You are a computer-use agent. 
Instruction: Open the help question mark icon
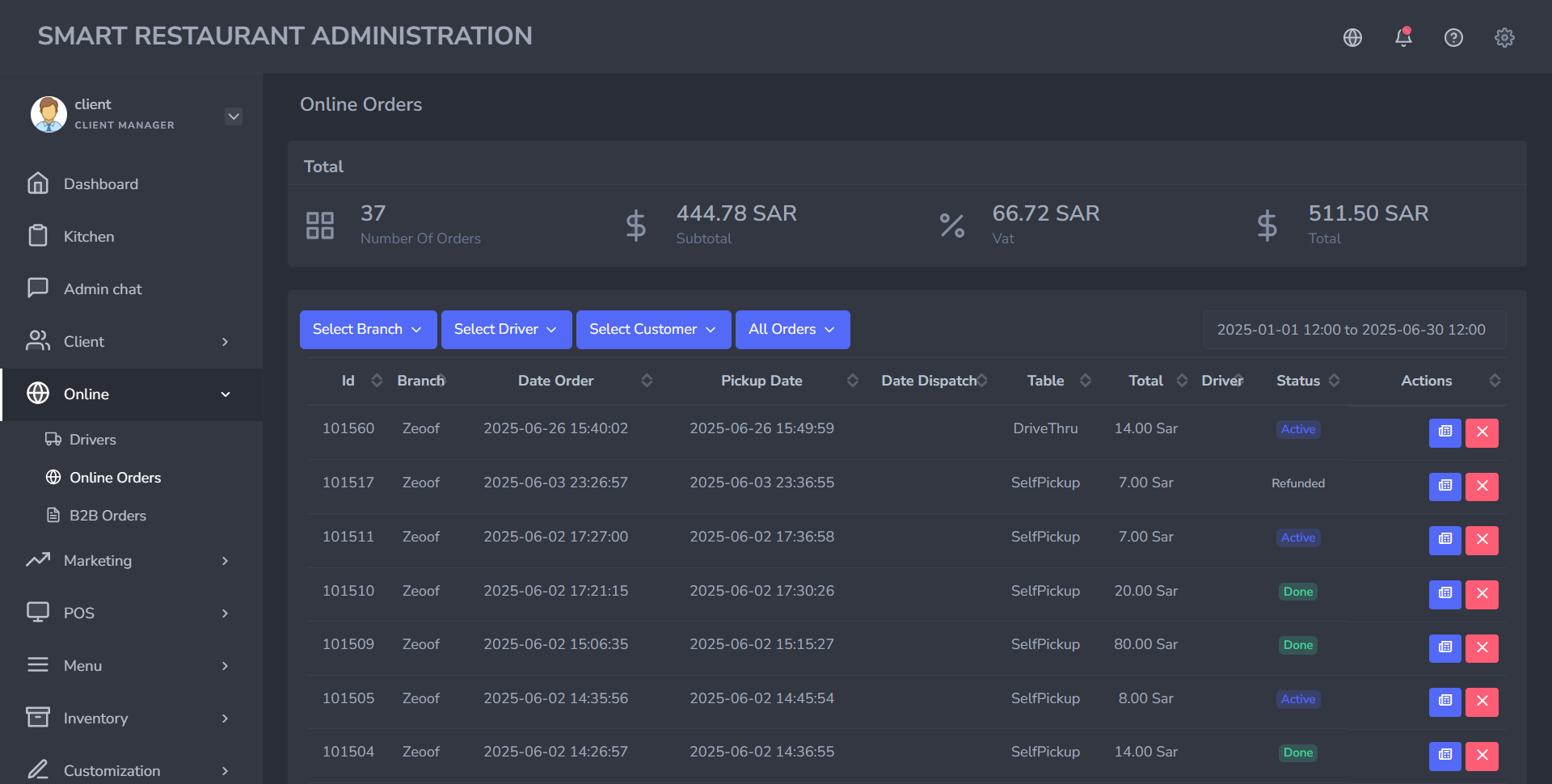point(1453,37)
